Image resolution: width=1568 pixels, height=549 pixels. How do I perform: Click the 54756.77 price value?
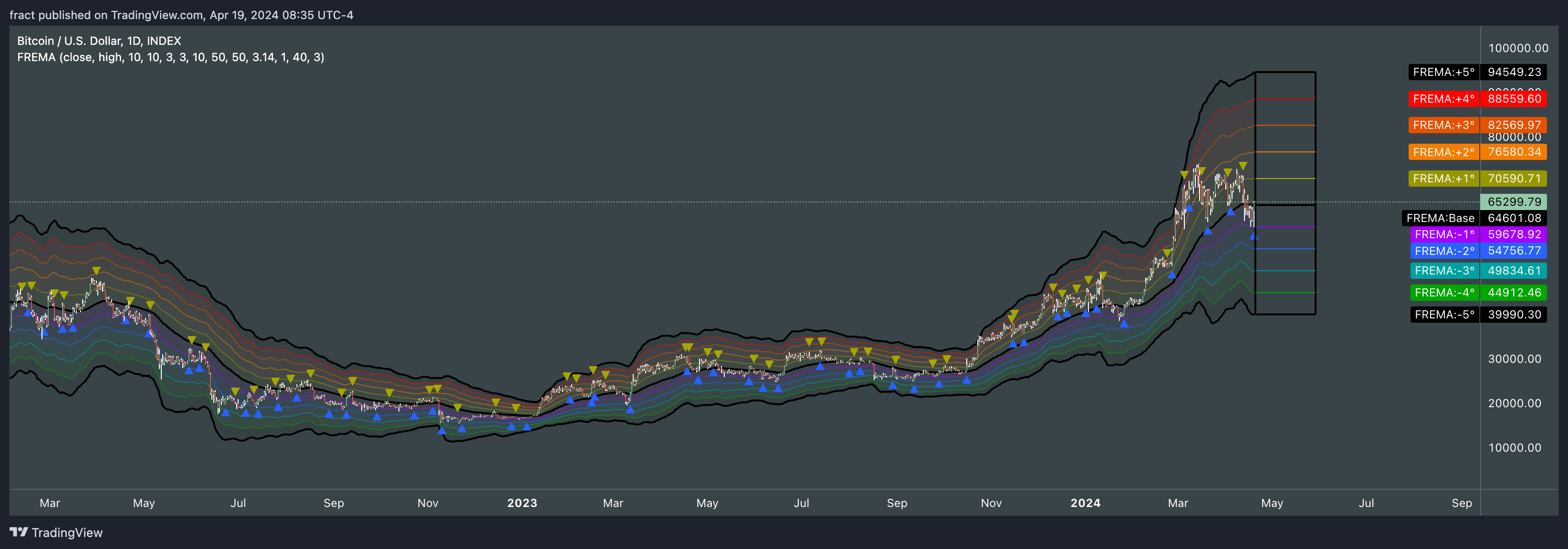pyautogui.click(x=1514, y=251)
